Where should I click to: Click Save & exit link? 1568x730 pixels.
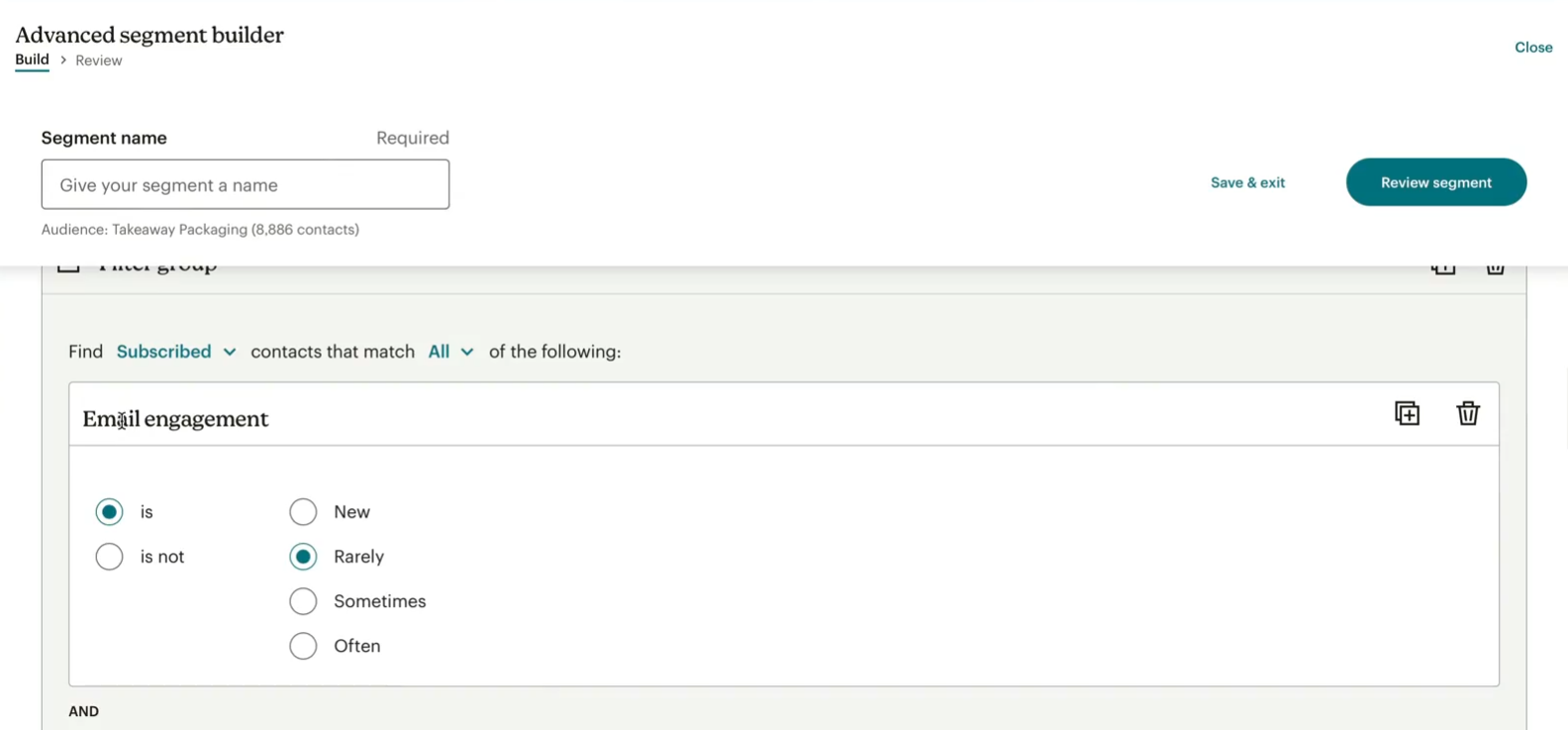[1247, 182]
